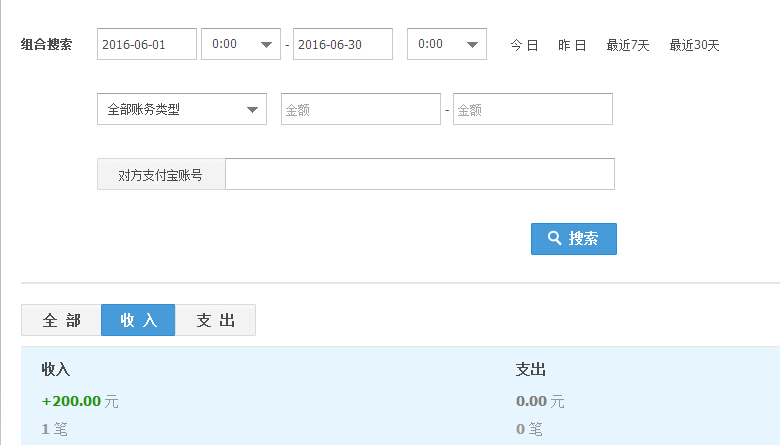Click the 0 笔 expense count
The width and height of the screenshot is (780, 445).
point(529,429)
